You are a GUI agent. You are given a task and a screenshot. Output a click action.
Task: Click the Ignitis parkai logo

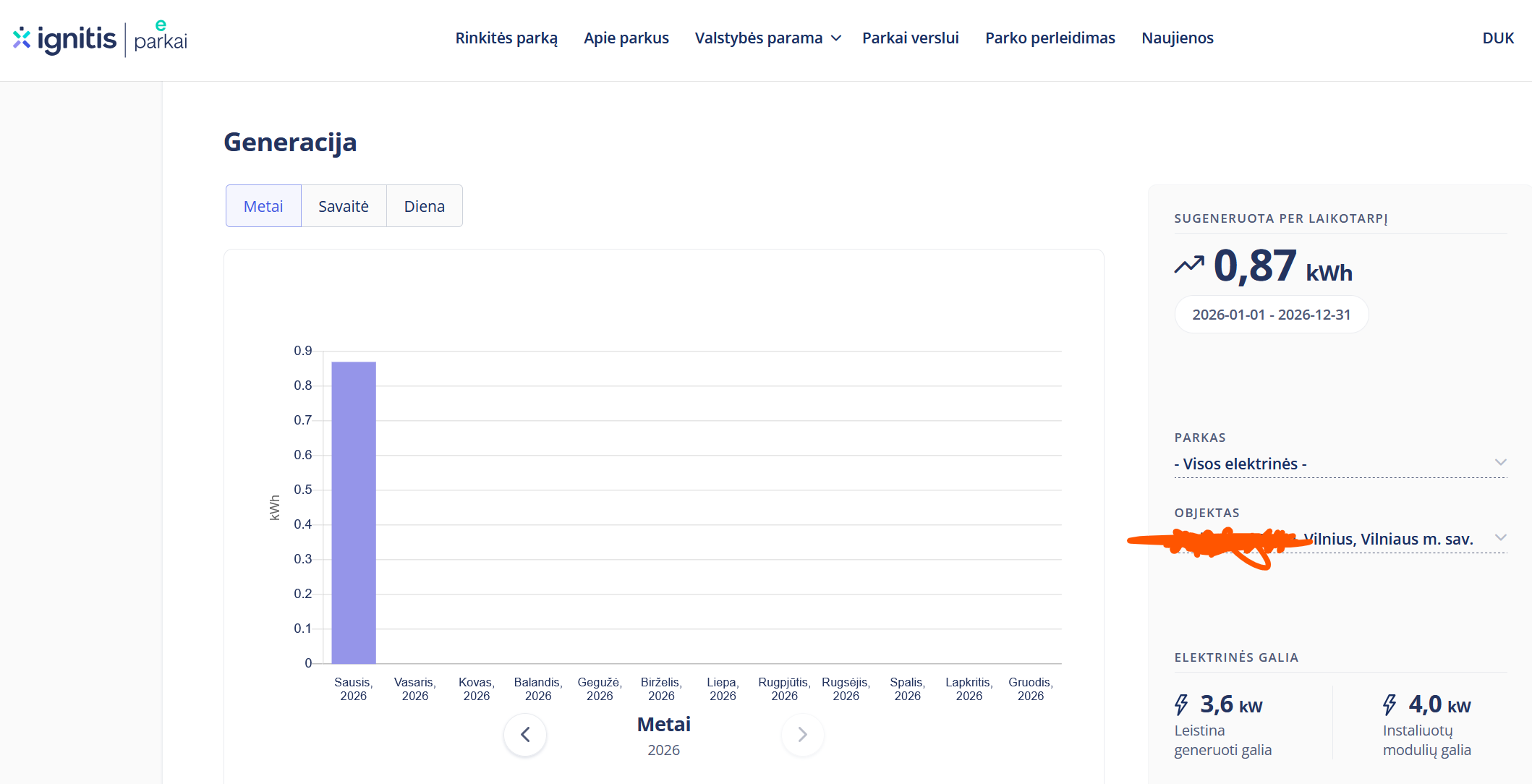click(100, 38)
